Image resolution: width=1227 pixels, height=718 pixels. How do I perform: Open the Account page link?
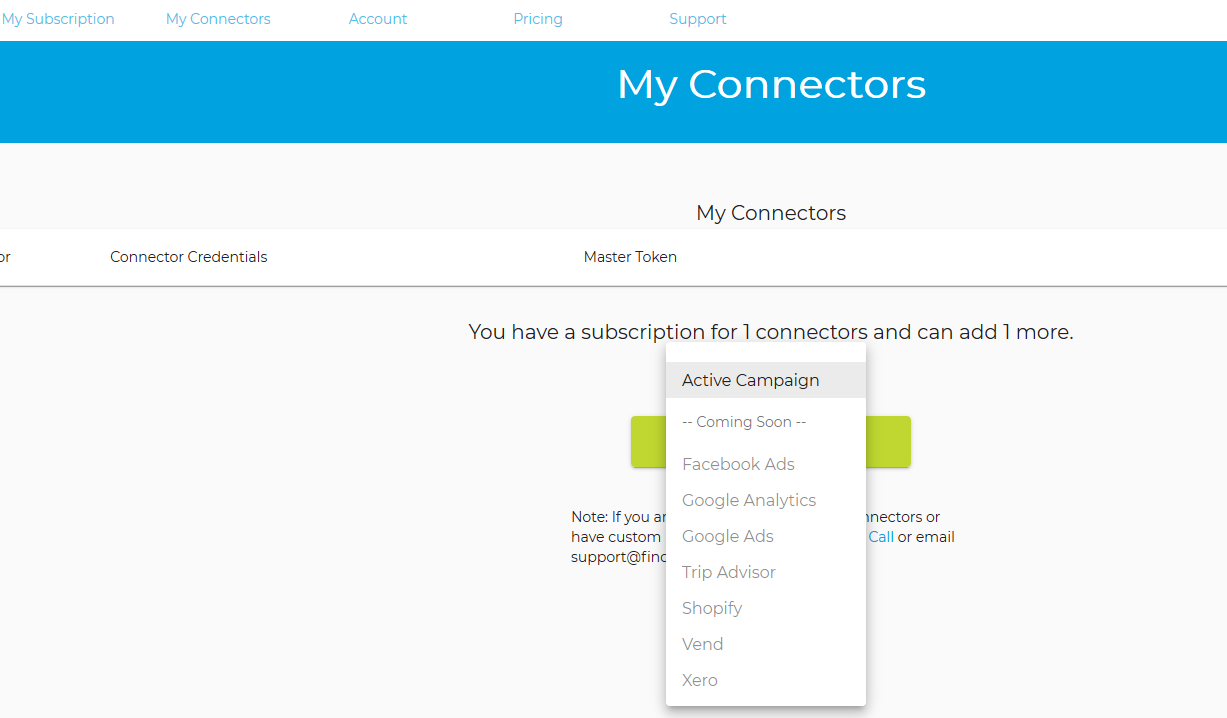tap(378, 19)
